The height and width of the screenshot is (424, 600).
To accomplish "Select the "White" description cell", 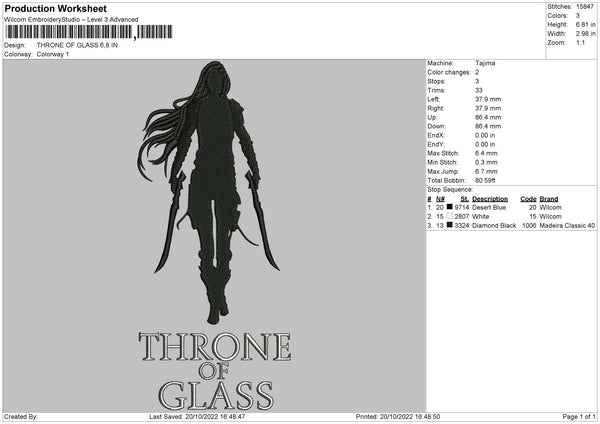I will point(481,217).
